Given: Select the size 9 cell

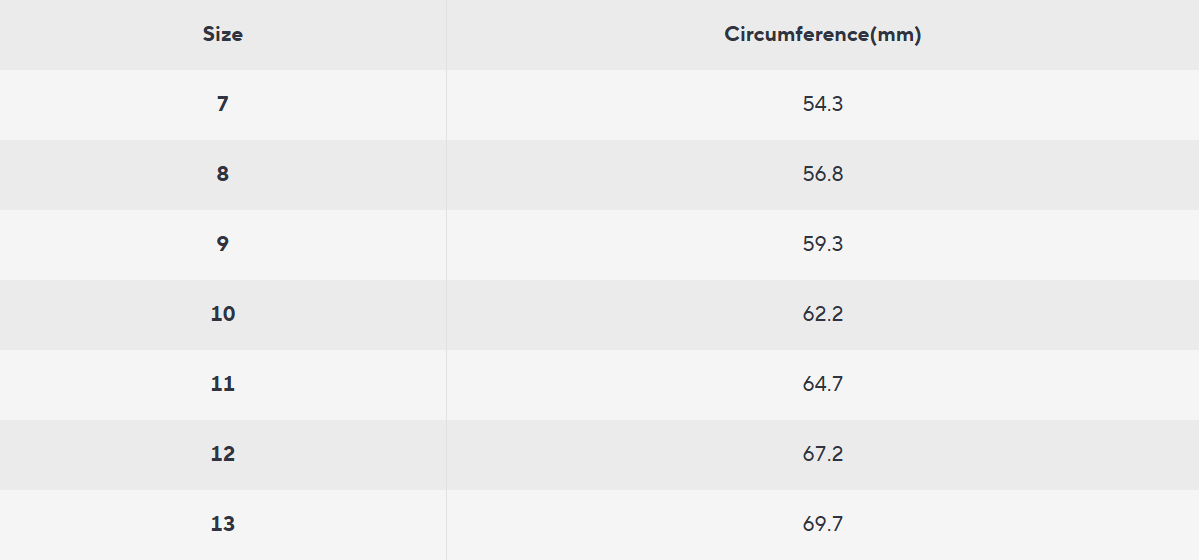Looking at the screenshot, I should pos(223,243).
